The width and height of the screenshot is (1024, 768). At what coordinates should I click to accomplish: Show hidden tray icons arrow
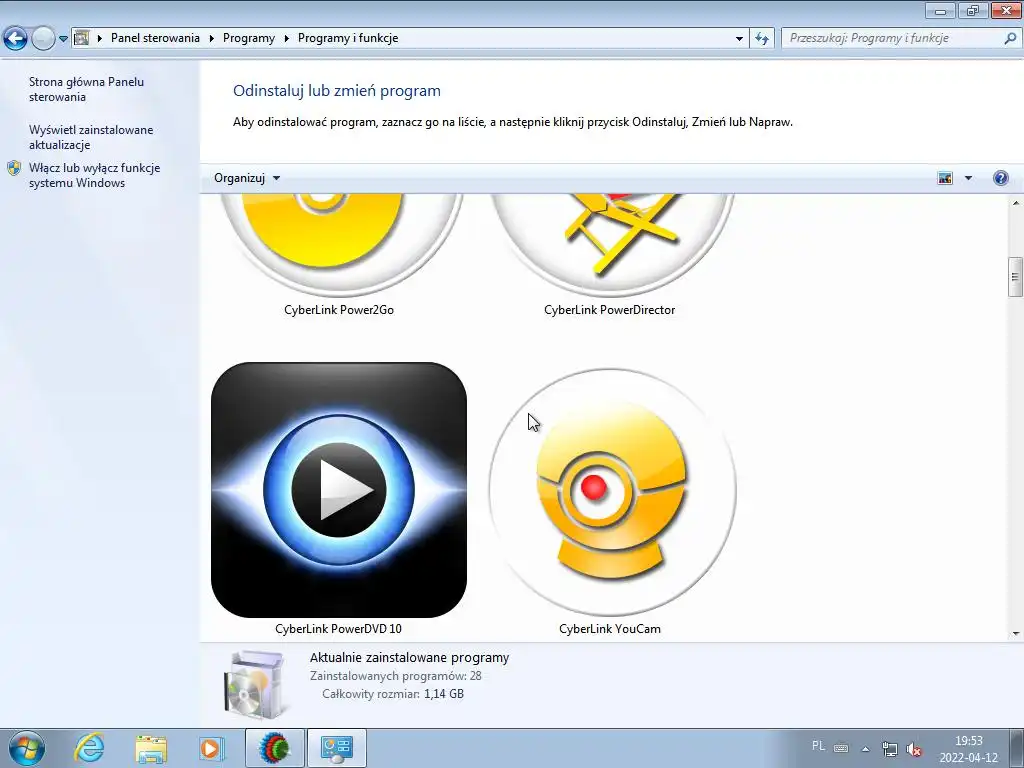pos(865,749)
